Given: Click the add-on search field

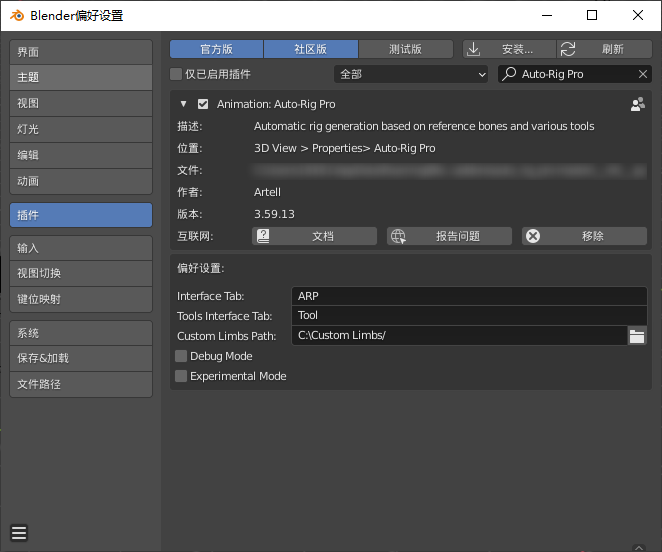Looking at the screenshot, I should pyautogui.click(x=575, y=74).
